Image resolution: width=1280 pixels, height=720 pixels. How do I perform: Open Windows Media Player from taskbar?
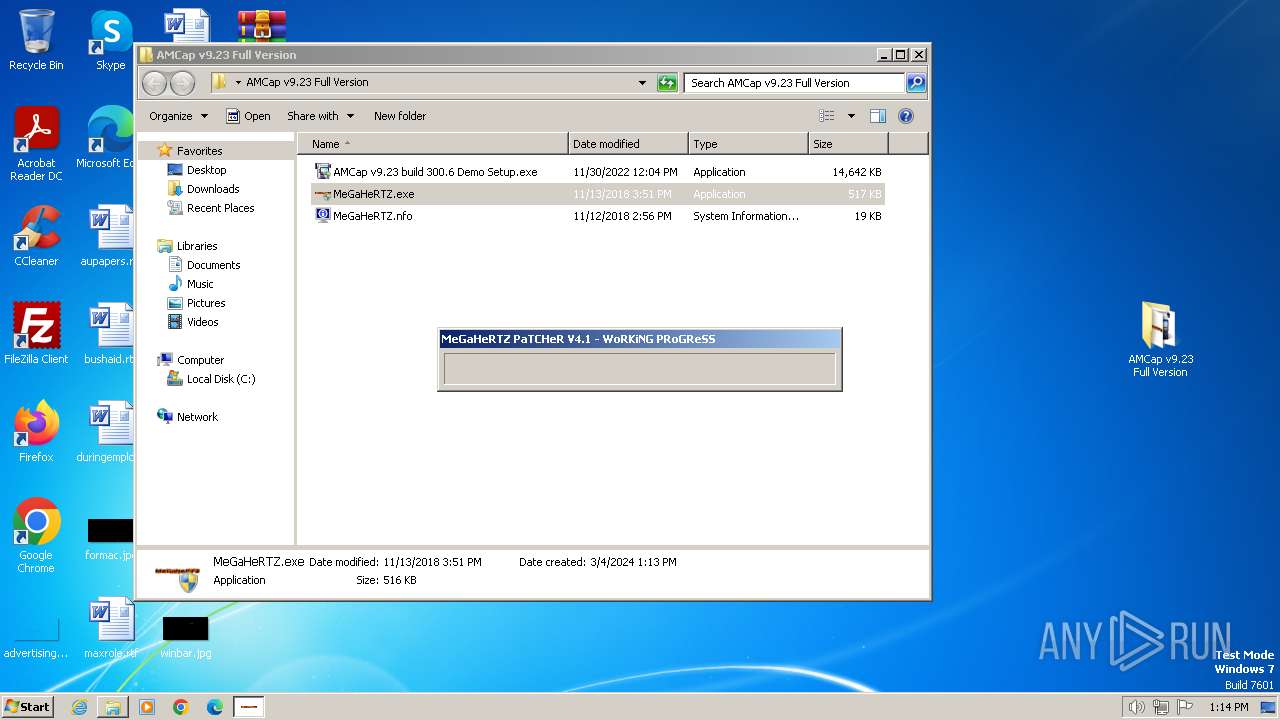[147, 707]
